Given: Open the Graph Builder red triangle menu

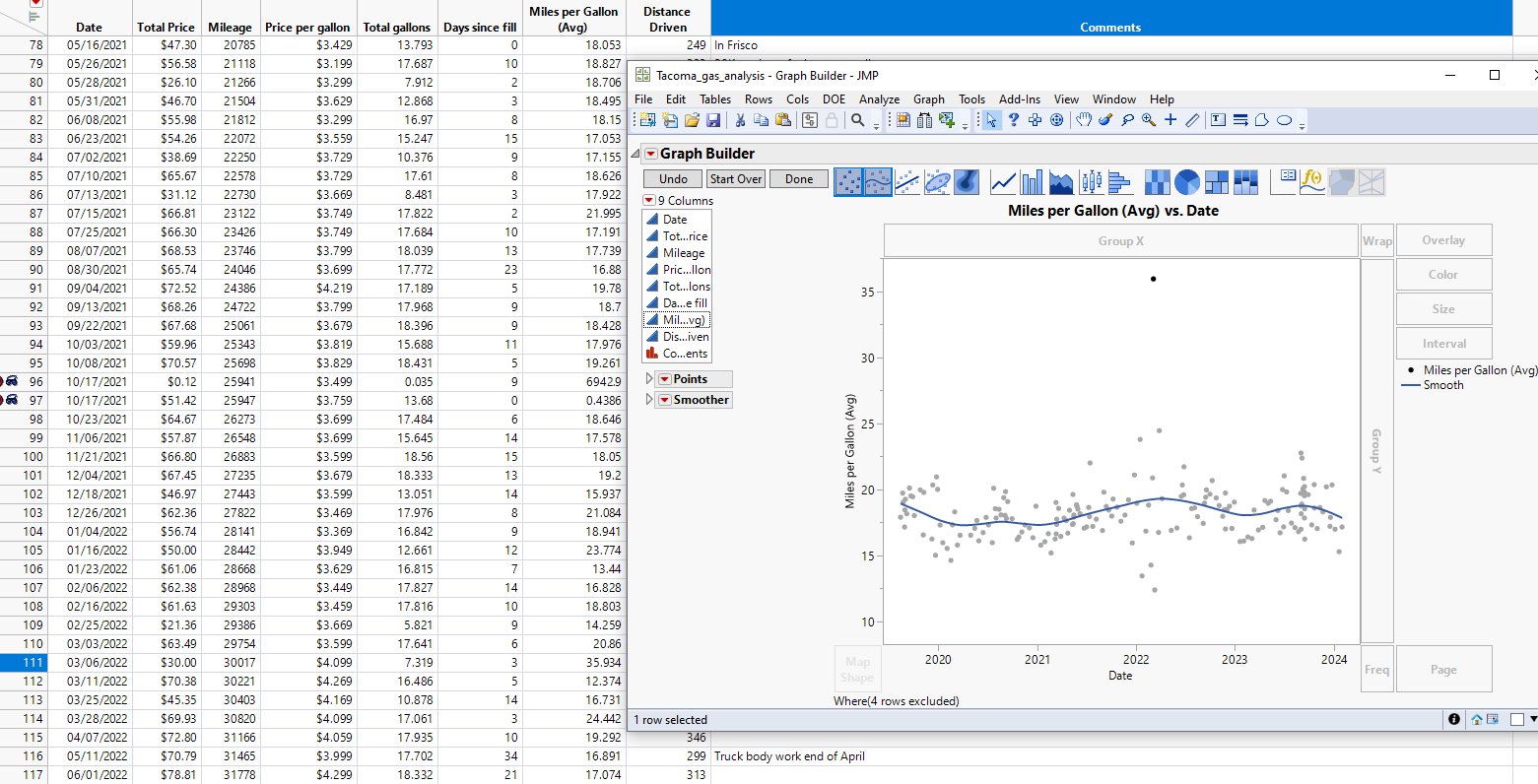Looking at the screenshot, I should (650, 154).
